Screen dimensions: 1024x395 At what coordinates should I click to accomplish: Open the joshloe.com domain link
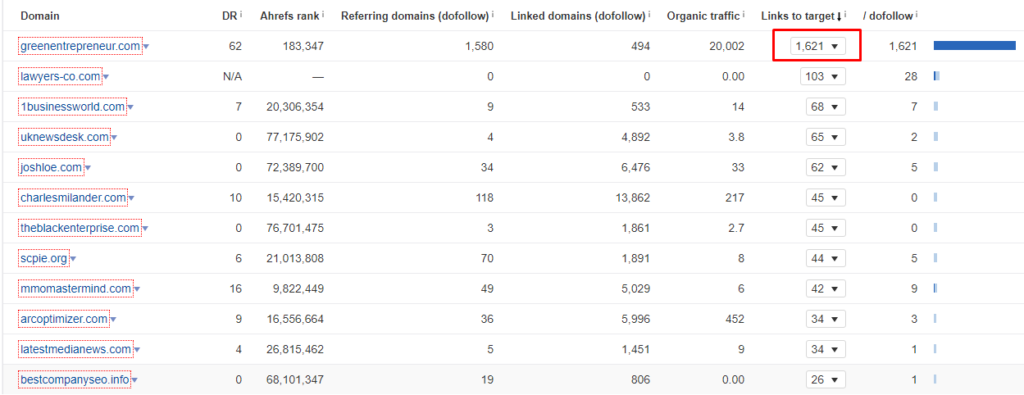[51, 167]
